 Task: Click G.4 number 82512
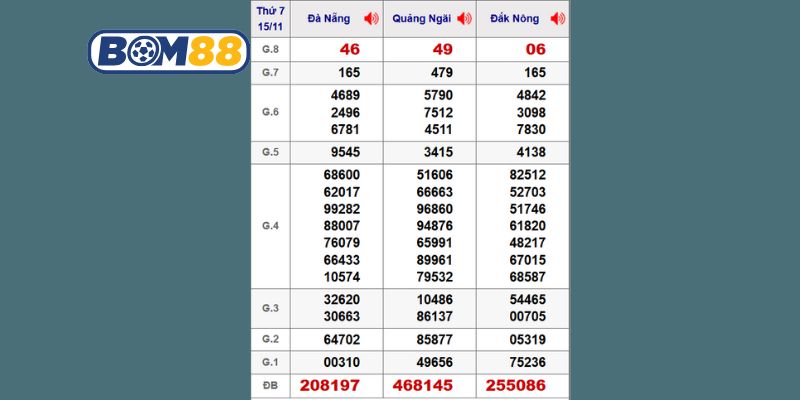point(528,175)
